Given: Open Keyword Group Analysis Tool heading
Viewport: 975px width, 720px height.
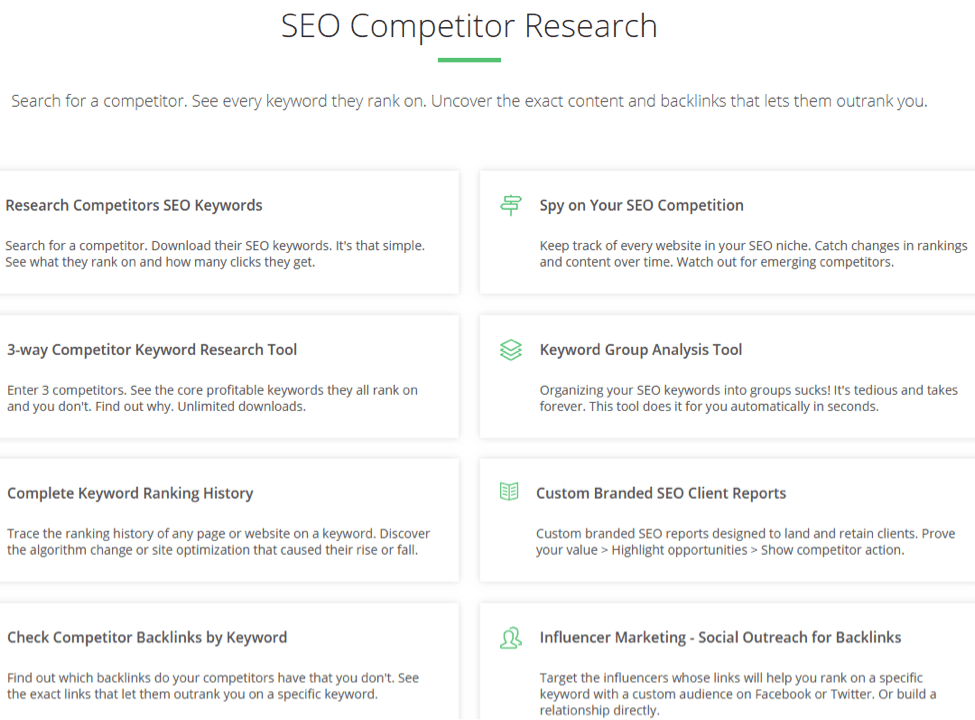Looking at the screenshot, I should [x=640, y=349].
